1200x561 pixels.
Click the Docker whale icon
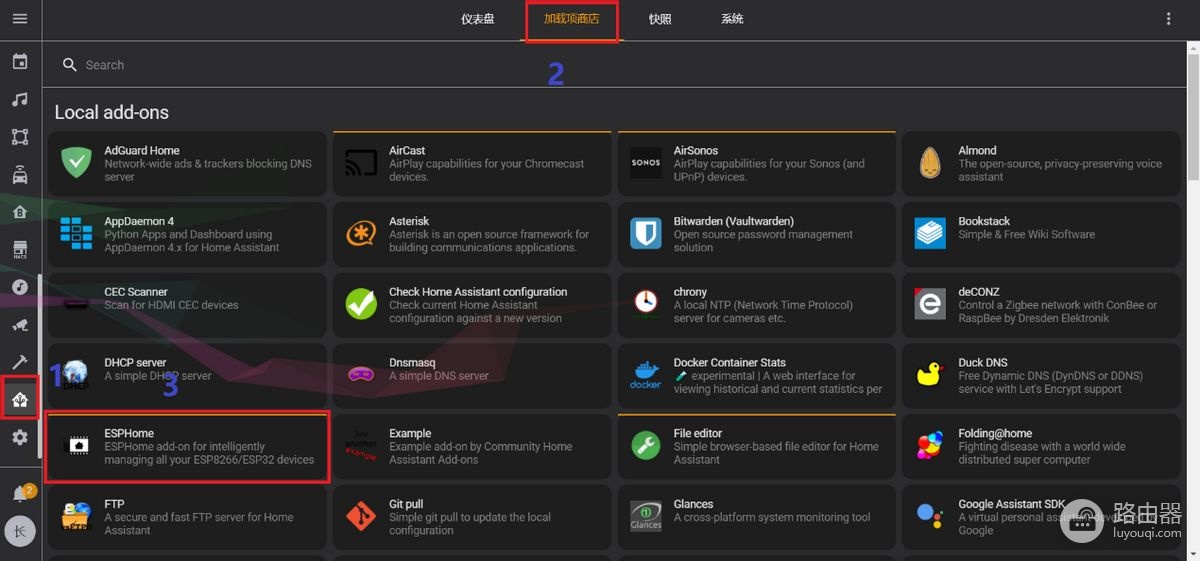pos(646,375)
